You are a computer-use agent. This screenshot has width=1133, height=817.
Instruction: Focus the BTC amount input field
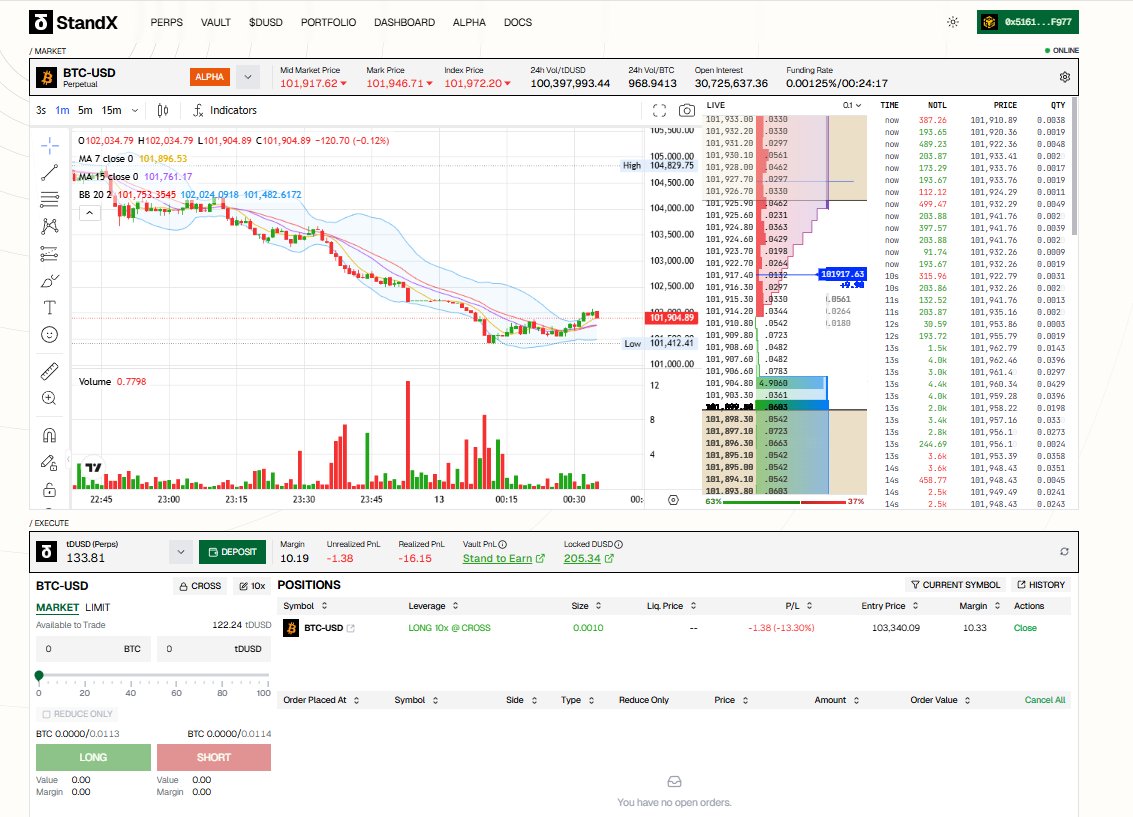click(x=93, y=649)
